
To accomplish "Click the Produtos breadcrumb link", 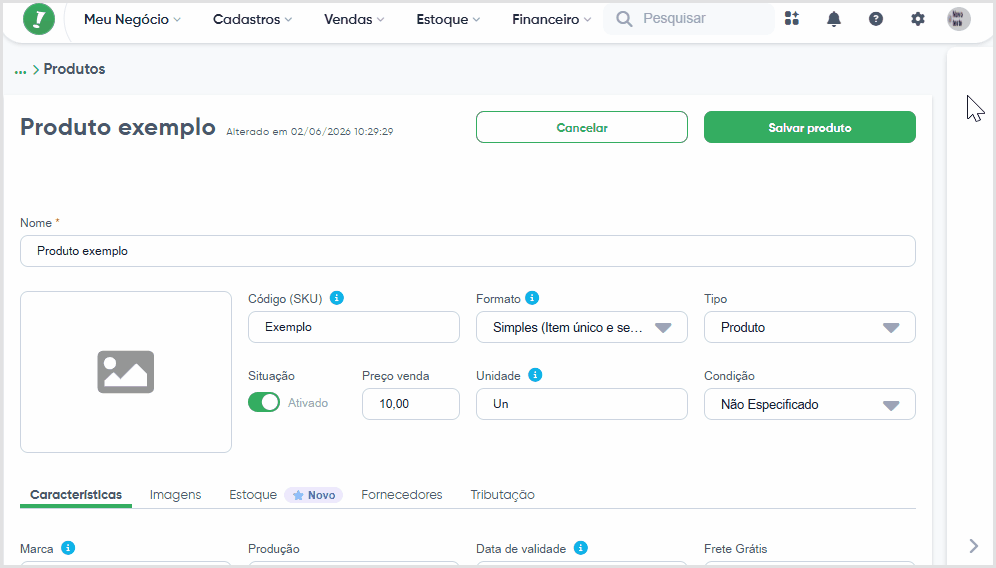I will click(x=74, y=69).
